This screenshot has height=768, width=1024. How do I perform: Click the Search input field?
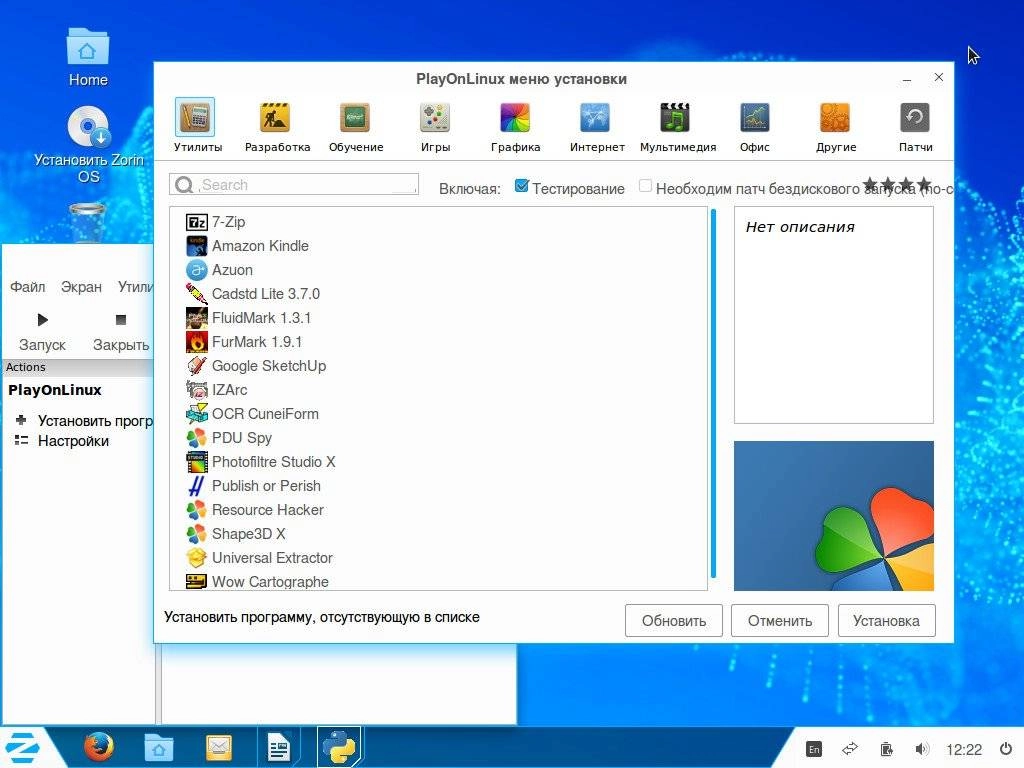tap(294, 185)
